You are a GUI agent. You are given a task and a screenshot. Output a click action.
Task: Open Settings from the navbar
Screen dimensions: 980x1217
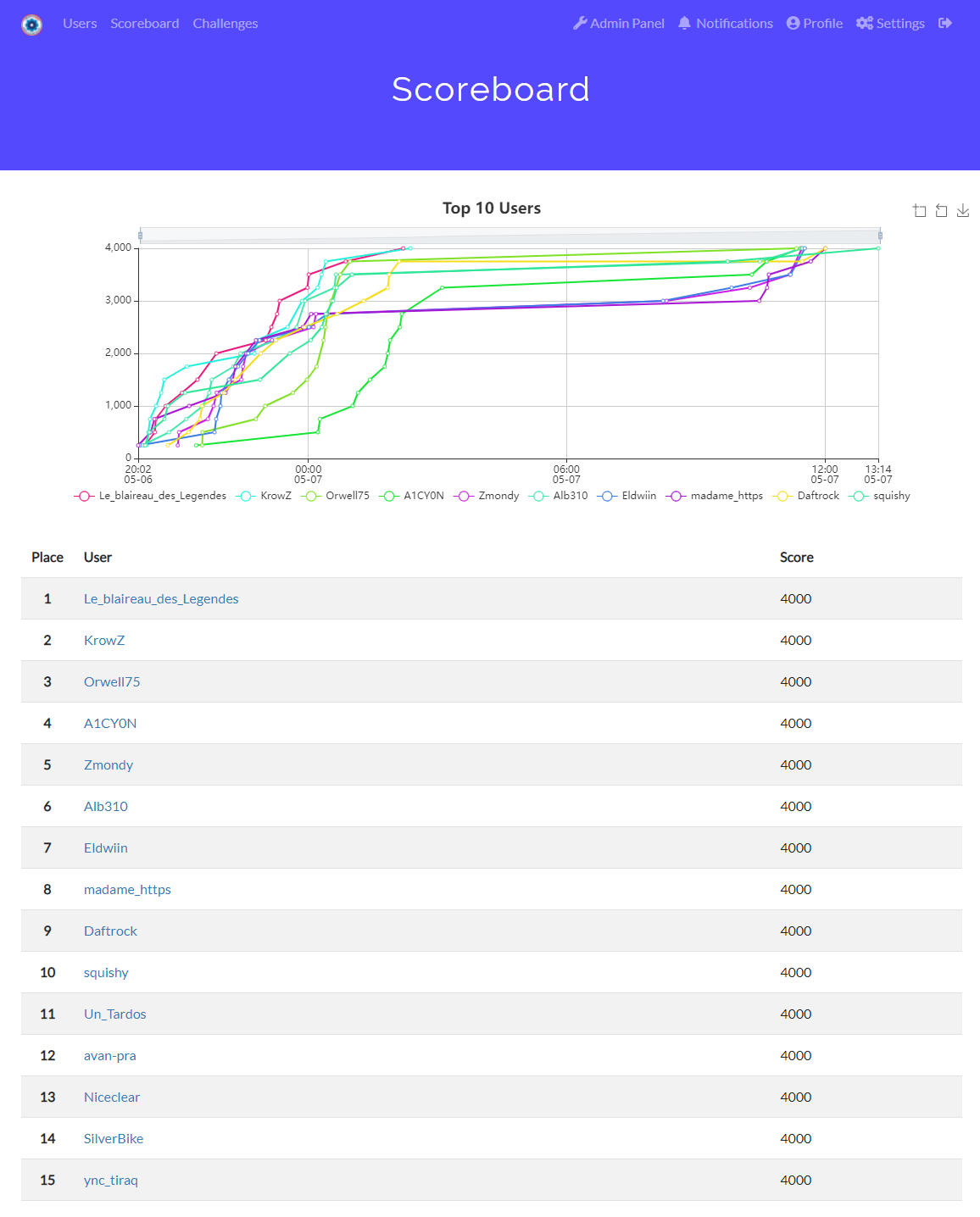(890, 24)
